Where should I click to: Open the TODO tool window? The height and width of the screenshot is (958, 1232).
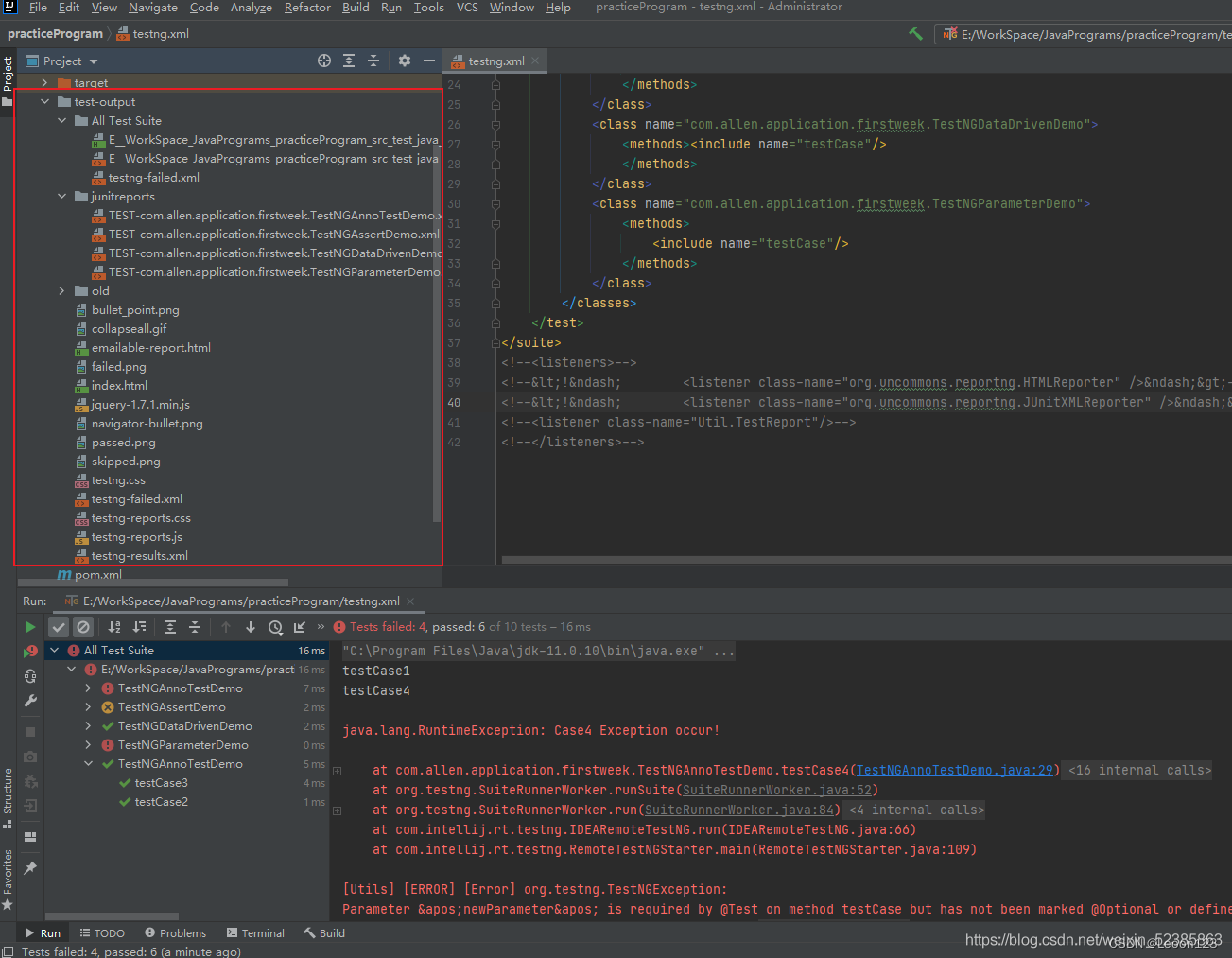[x=102, y=933]
